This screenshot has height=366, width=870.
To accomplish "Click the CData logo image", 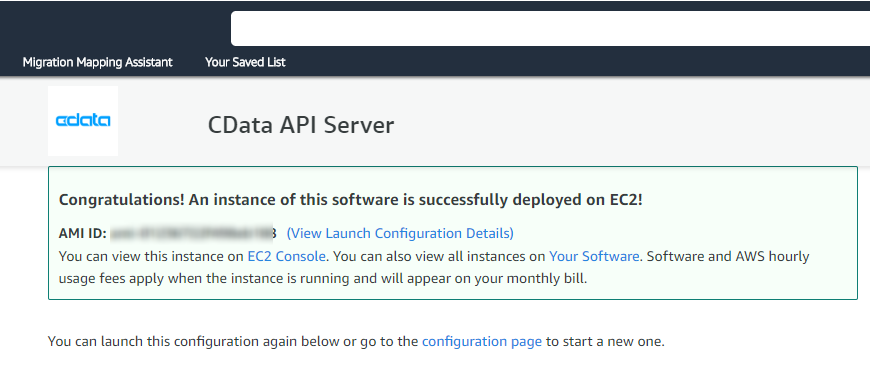I will click(83, 121).
